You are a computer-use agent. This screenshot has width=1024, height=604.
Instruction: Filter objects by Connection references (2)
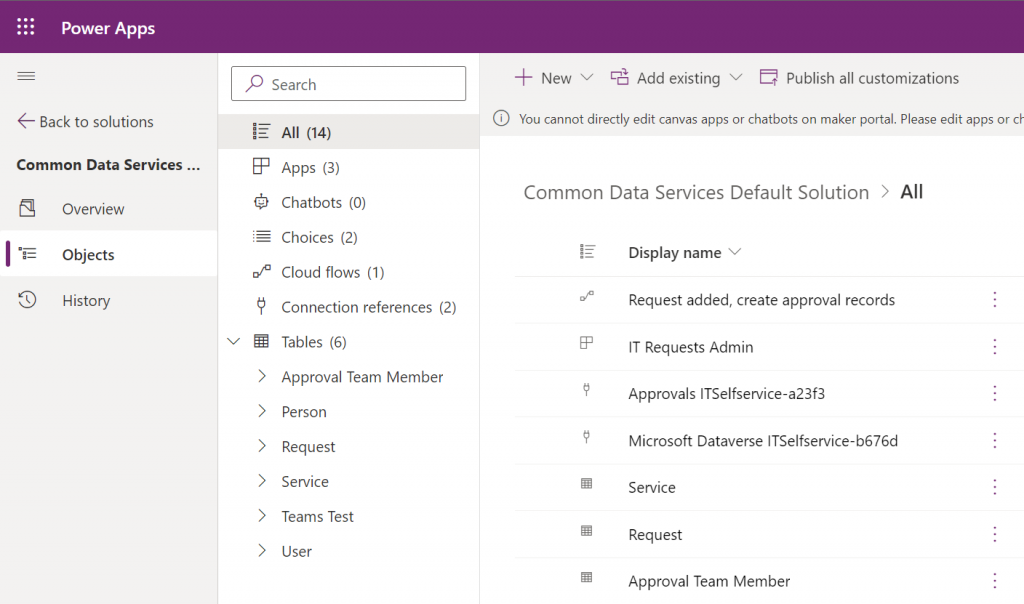(349, 307)
